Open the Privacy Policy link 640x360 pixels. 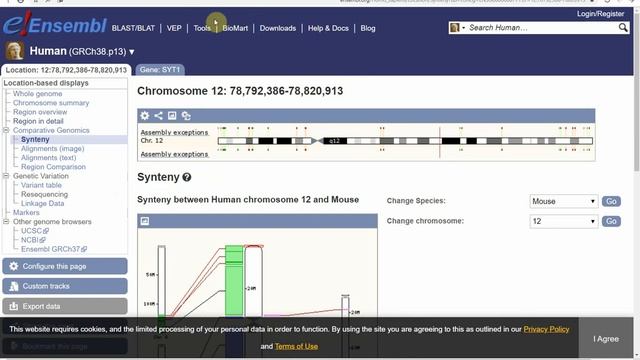[546, 329]
